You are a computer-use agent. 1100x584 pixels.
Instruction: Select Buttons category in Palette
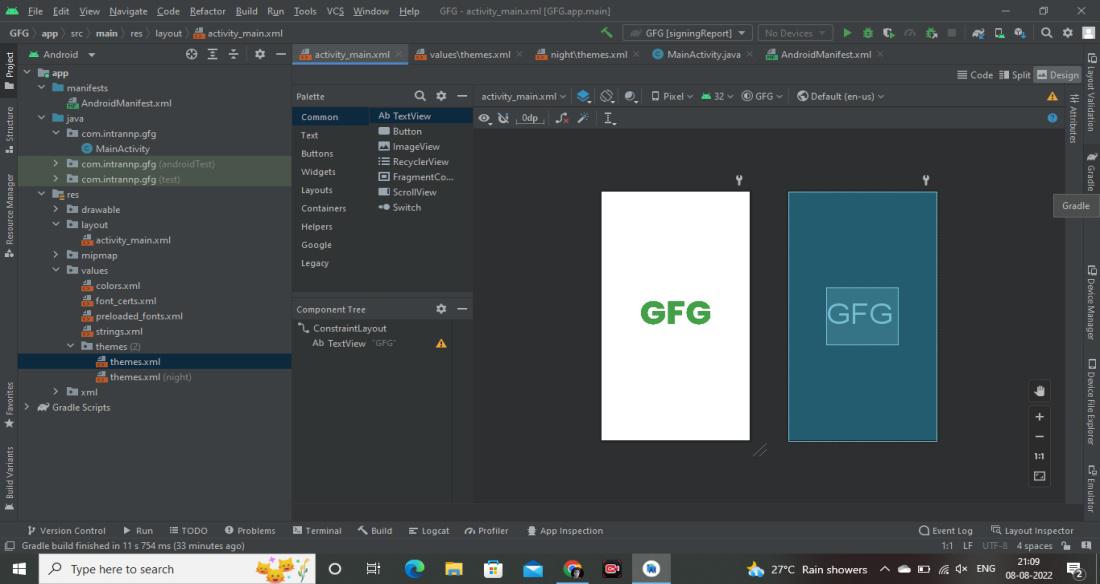(317, 153)
